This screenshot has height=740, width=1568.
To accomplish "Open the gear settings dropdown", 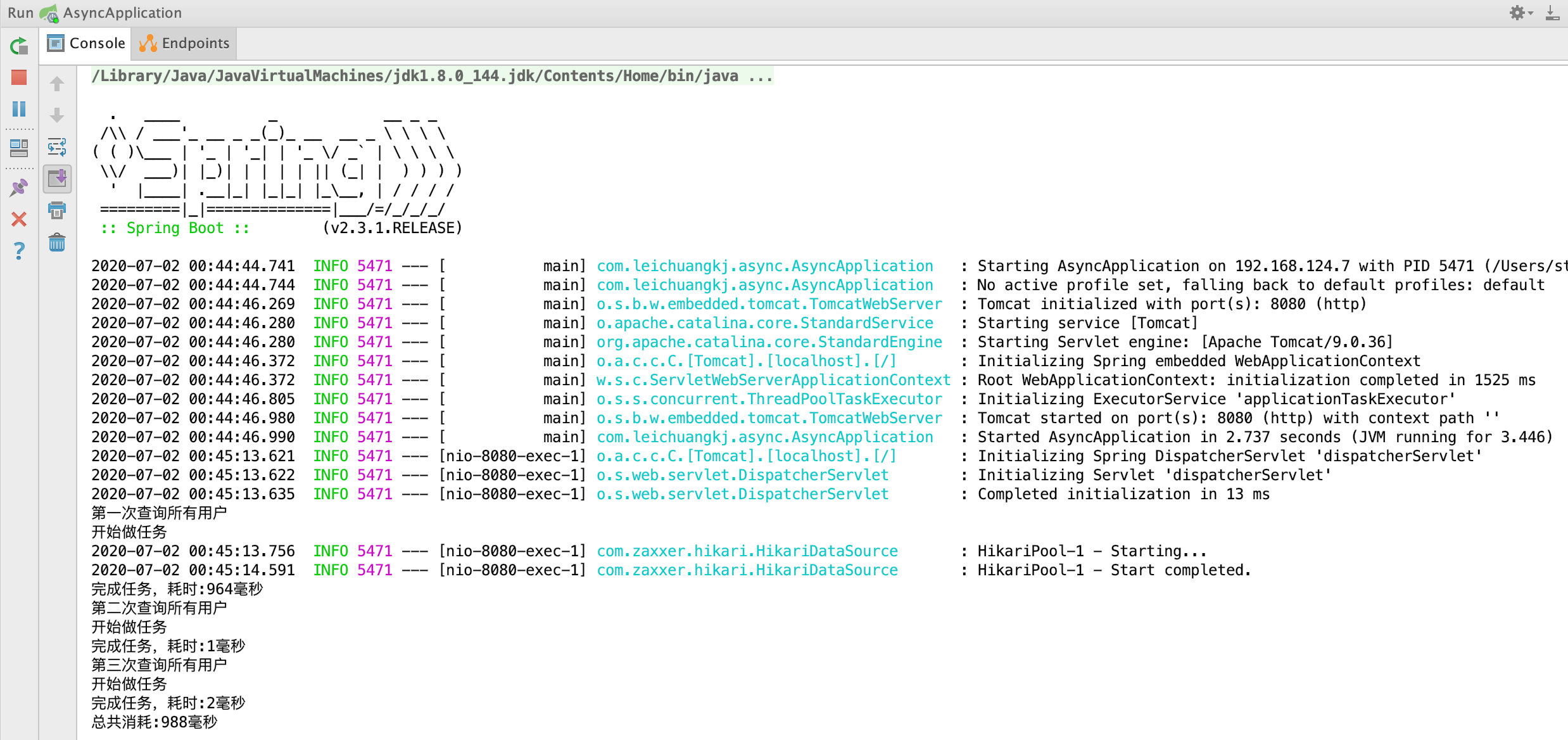I will tap(1520, 13).
